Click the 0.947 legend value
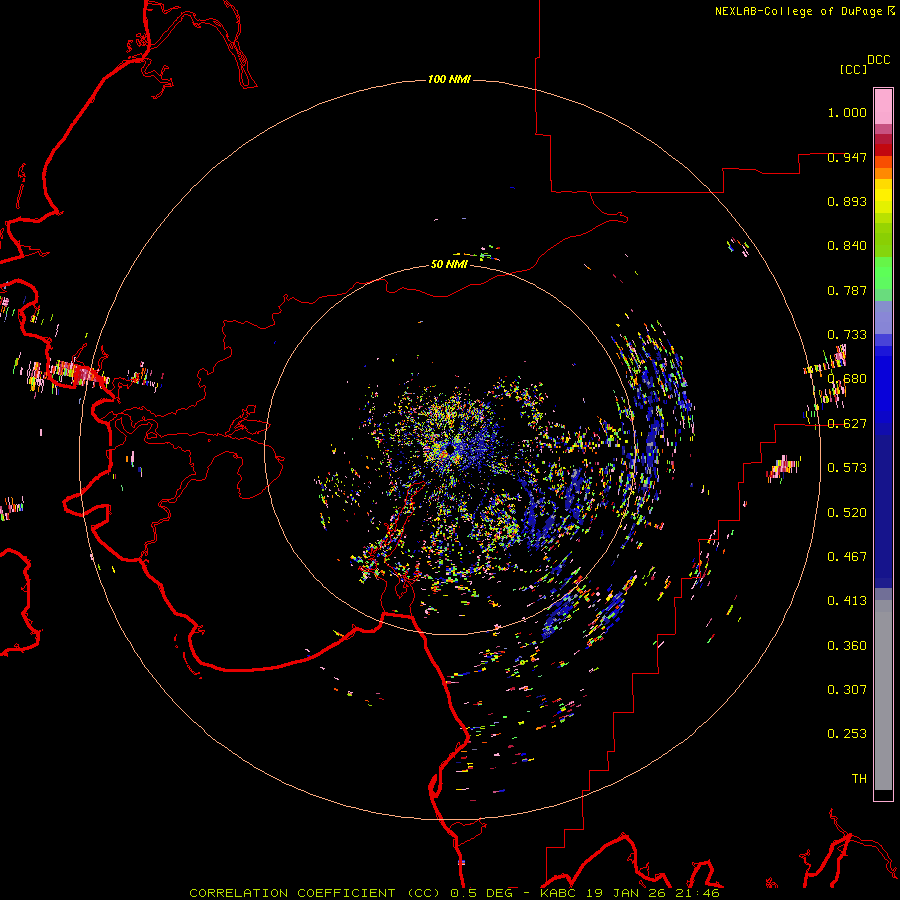The height and width of the screenshot is (900, 900). click(x=847, y=157)
